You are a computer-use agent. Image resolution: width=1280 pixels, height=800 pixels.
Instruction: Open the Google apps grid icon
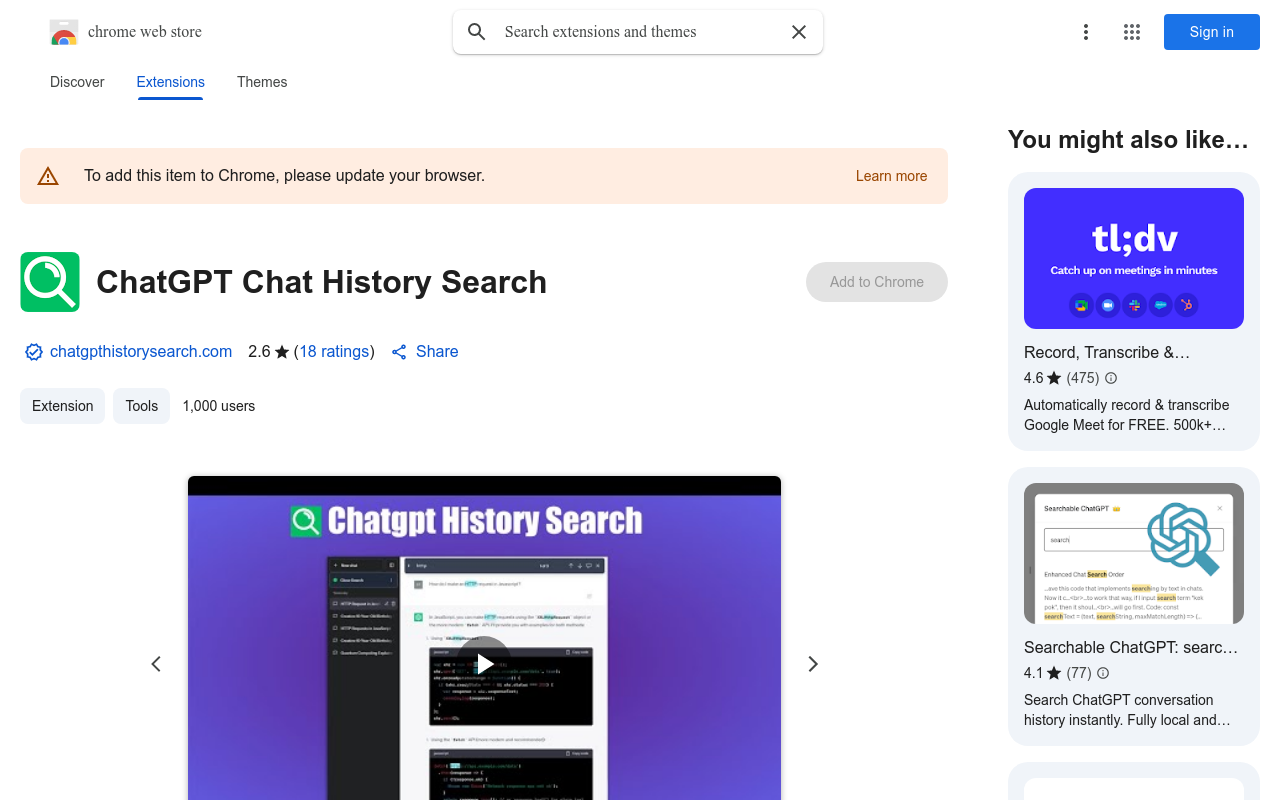pos(1131,32)
